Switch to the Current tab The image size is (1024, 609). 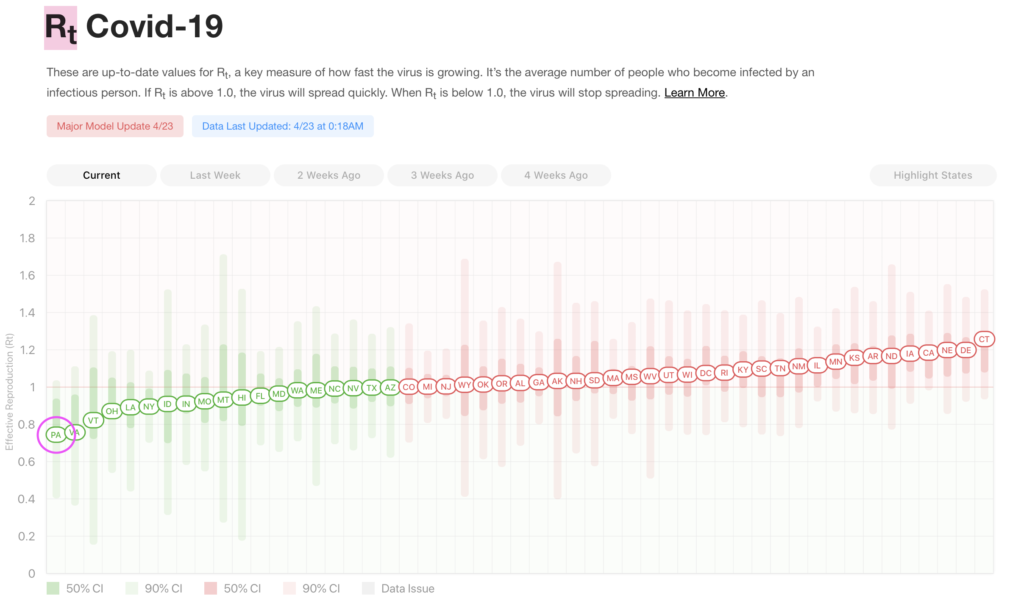pyautogui.click(x=101, y=175)
